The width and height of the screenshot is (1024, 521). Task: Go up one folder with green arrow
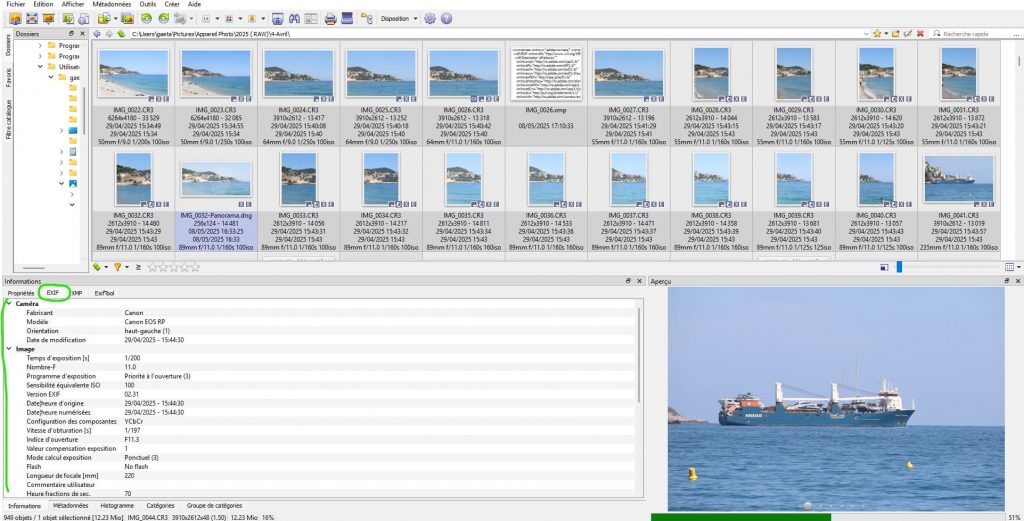point(121,33)
